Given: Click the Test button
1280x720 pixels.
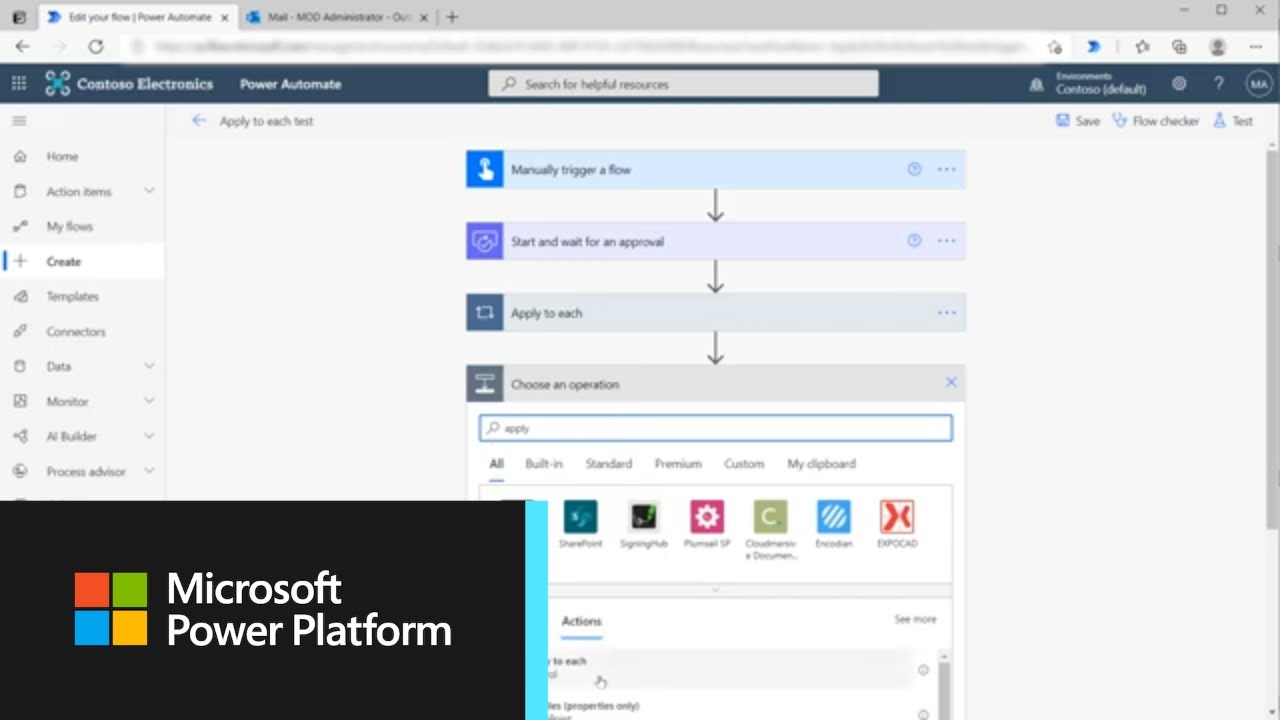Looking at the screenshot, I should (x=1232, y=121).
